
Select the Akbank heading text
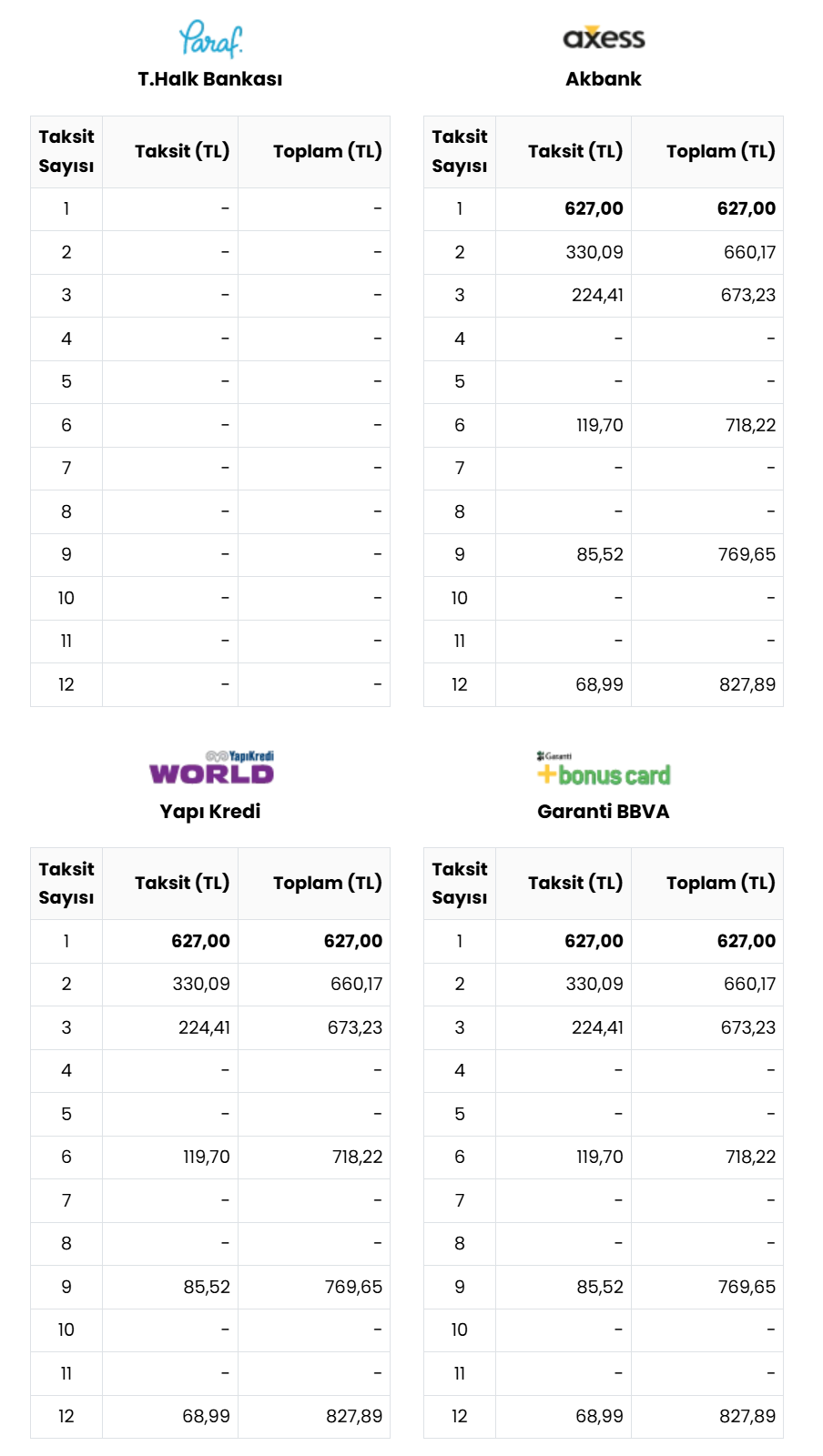[x=604, y=79]
